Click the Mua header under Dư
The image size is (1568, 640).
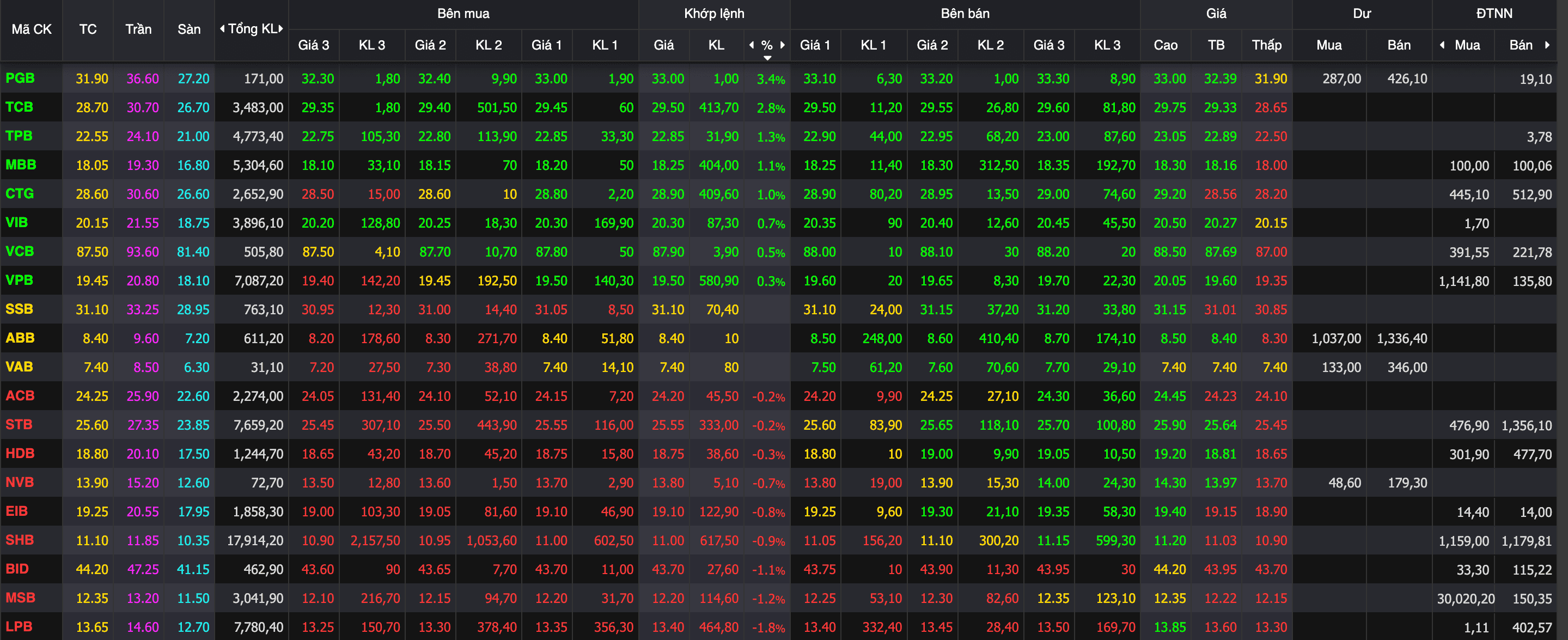(1329, 45)
